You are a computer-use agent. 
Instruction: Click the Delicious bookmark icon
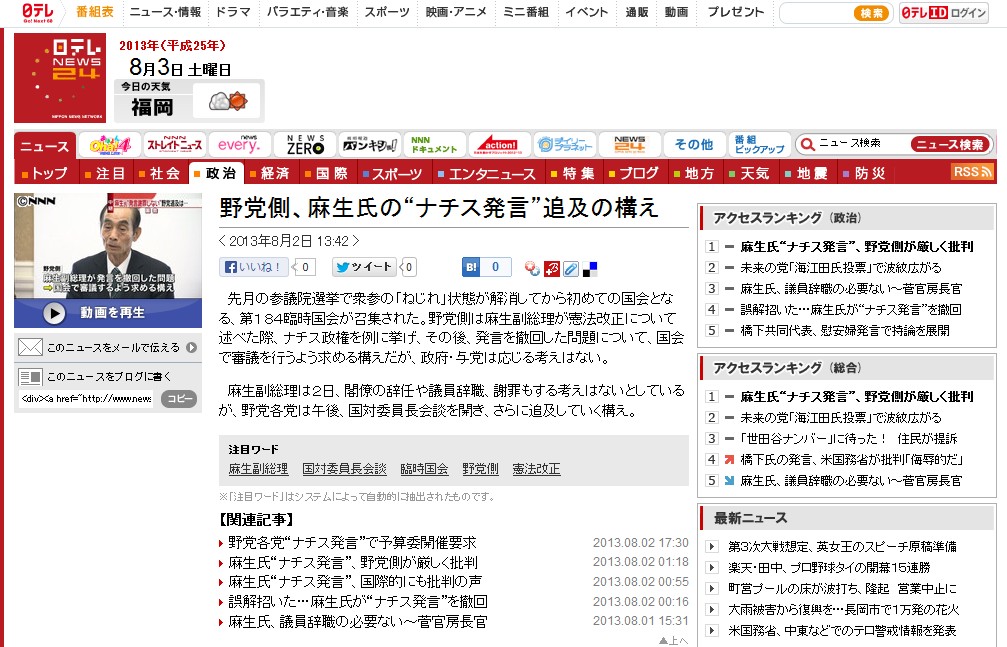(591, 268)
